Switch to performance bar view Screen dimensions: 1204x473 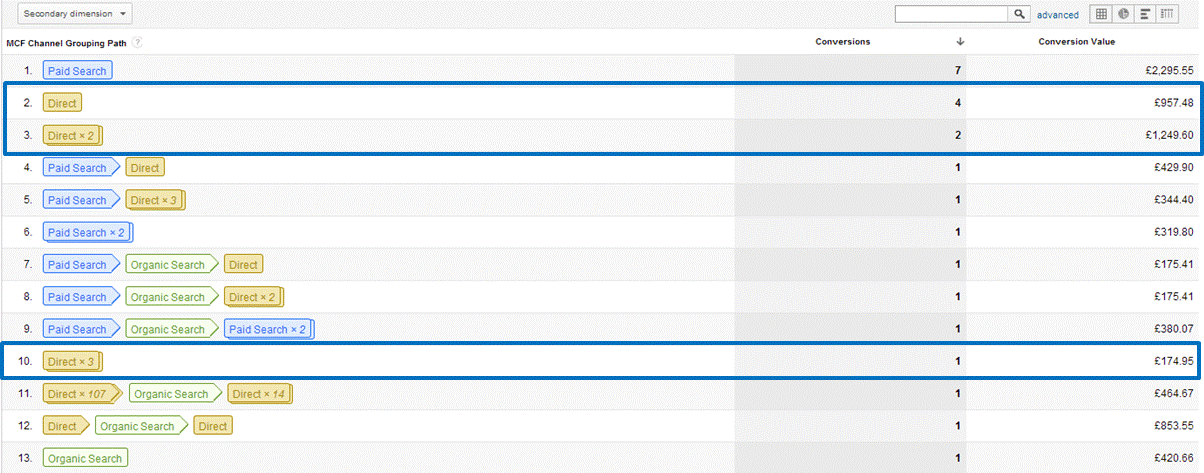pos(1144,14)
